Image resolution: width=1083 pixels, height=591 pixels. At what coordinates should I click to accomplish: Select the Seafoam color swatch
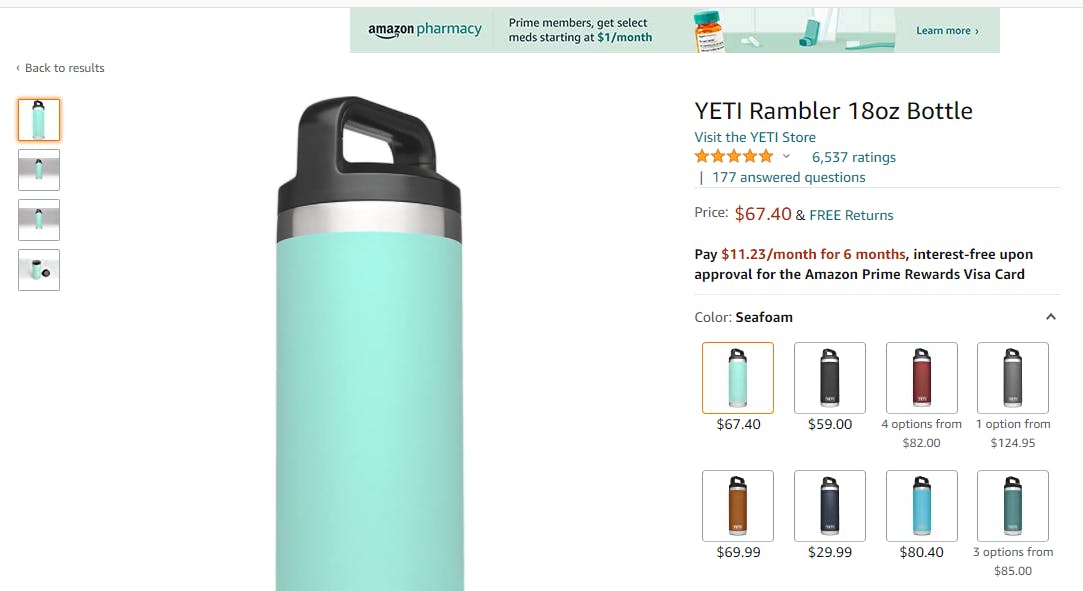pos(738,377)
